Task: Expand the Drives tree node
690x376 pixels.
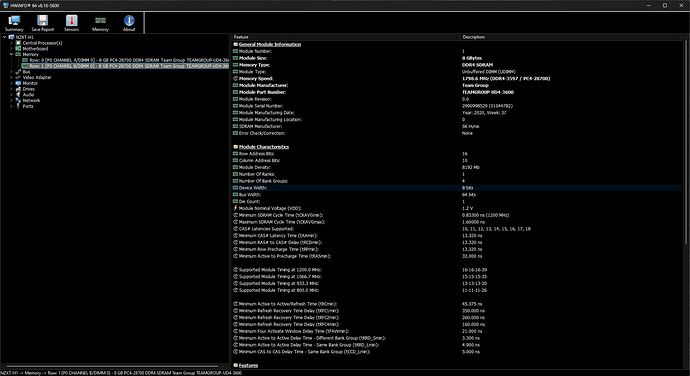Action: [x=11, y=89]
